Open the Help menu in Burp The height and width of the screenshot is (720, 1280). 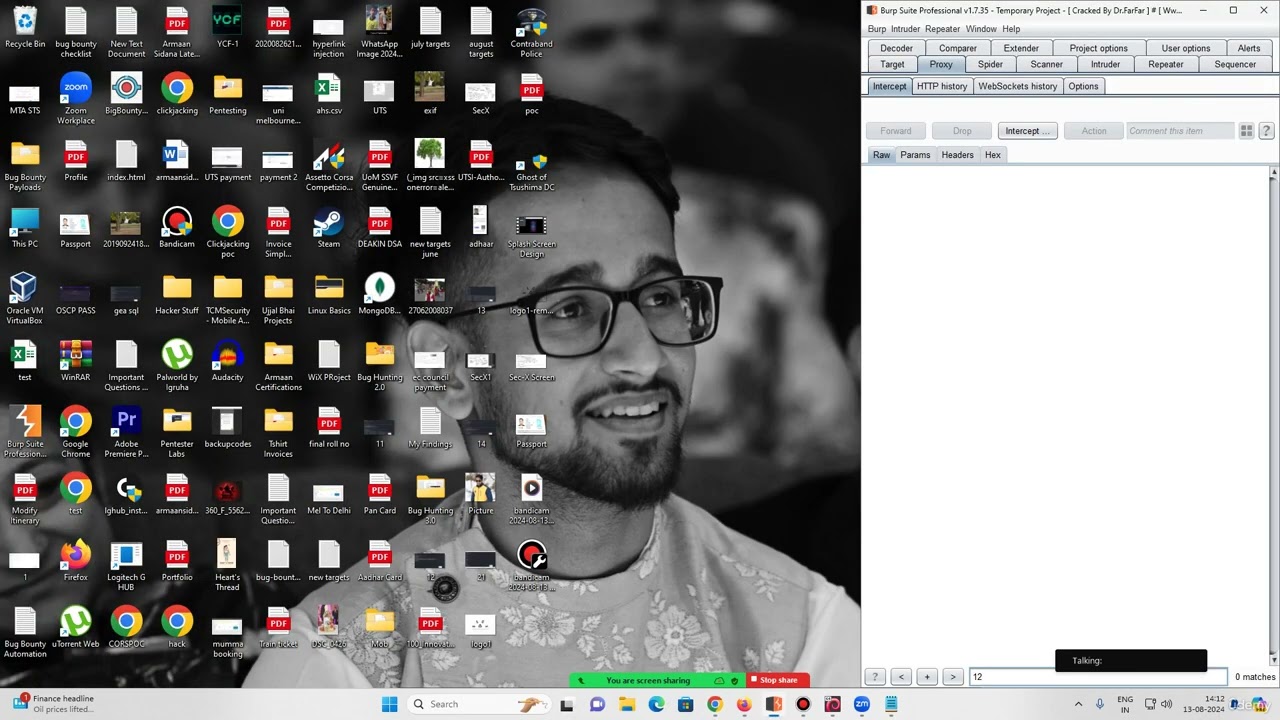[x=1011, y=29]
